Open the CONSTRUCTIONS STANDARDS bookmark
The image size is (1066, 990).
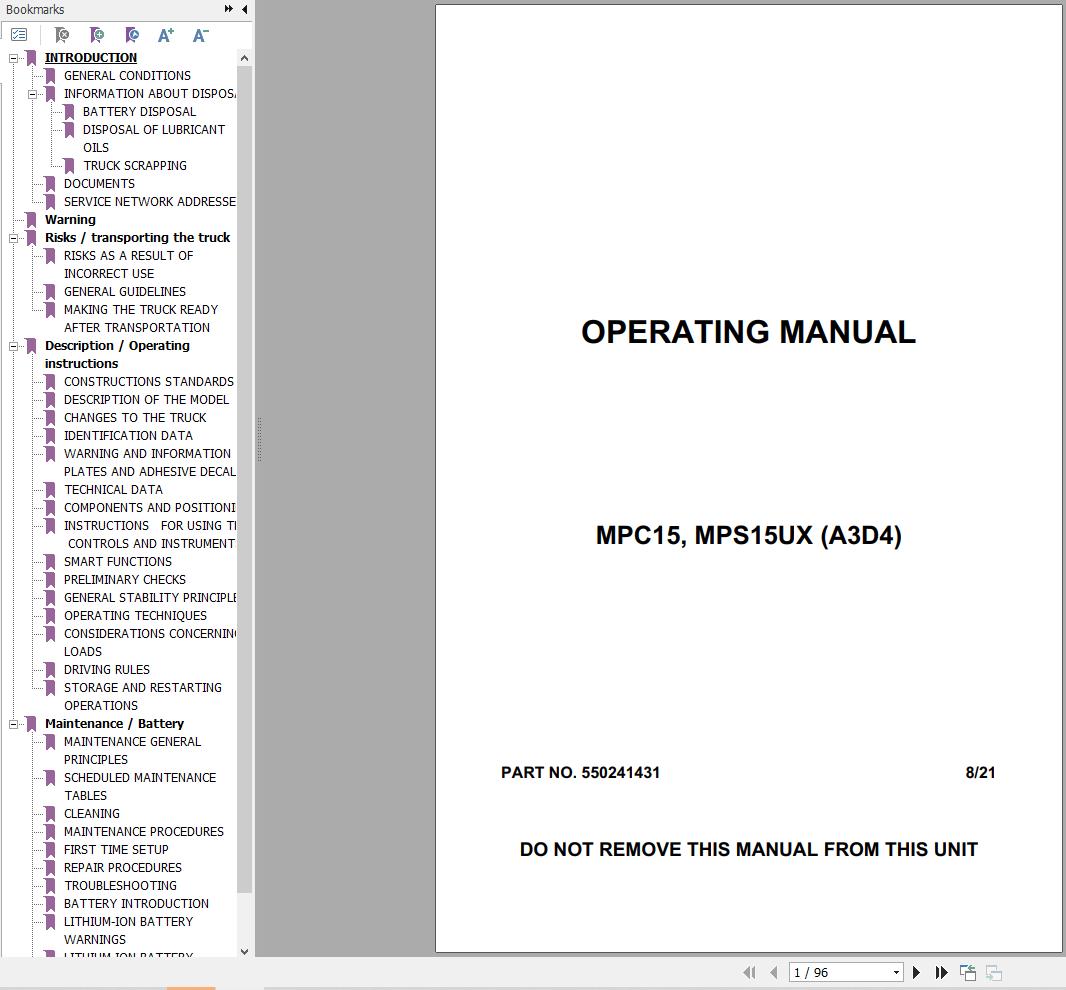148,381
